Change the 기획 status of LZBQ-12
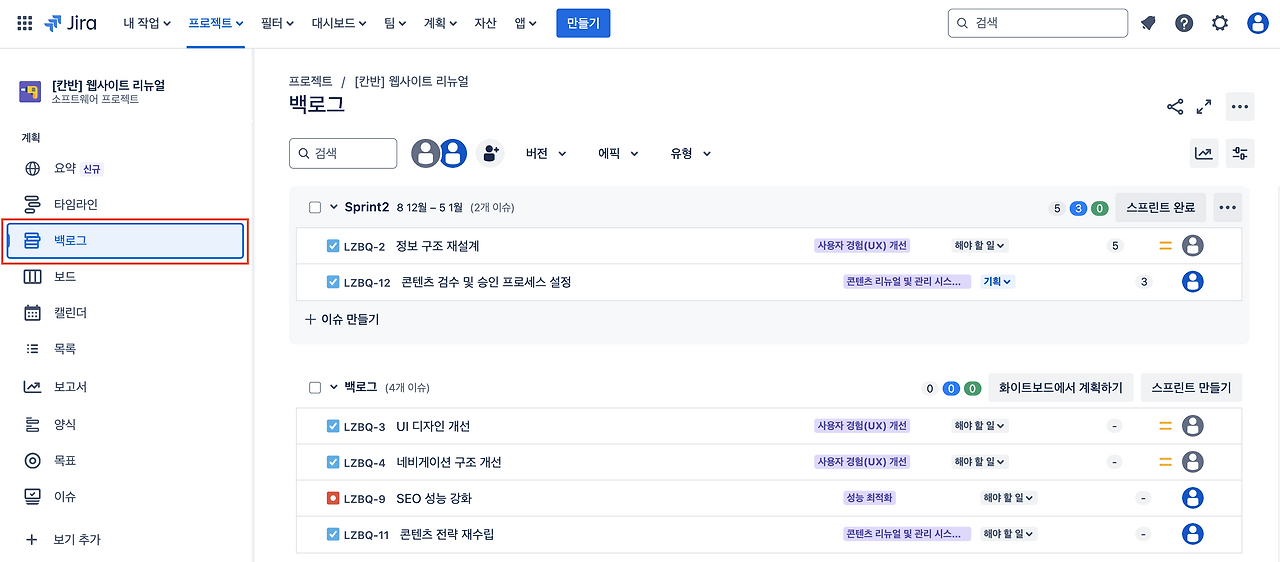 point(998,282)
